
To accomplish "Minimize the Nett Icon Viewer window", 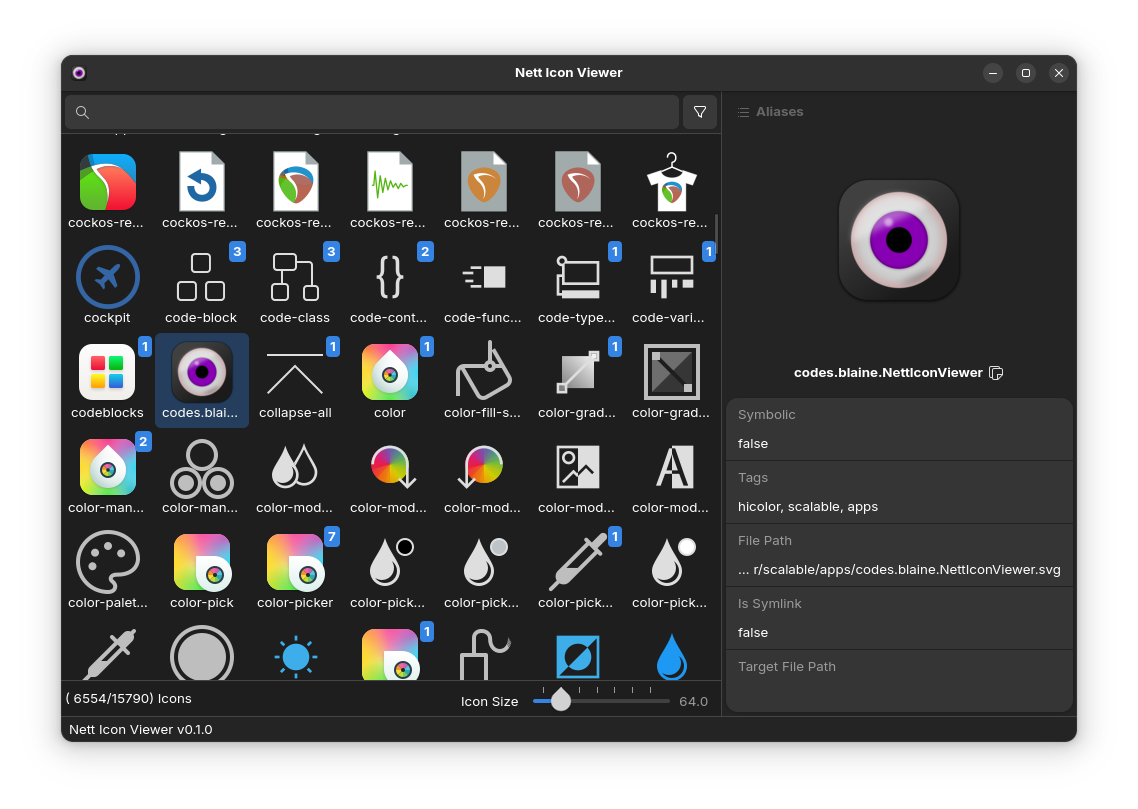I will (993, 73).
